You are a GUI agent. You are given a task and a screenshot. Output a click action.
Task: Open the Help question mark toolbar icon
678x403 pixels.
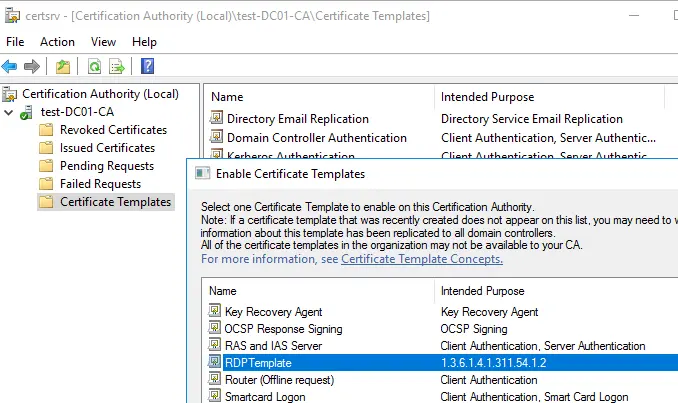point(147,66)
